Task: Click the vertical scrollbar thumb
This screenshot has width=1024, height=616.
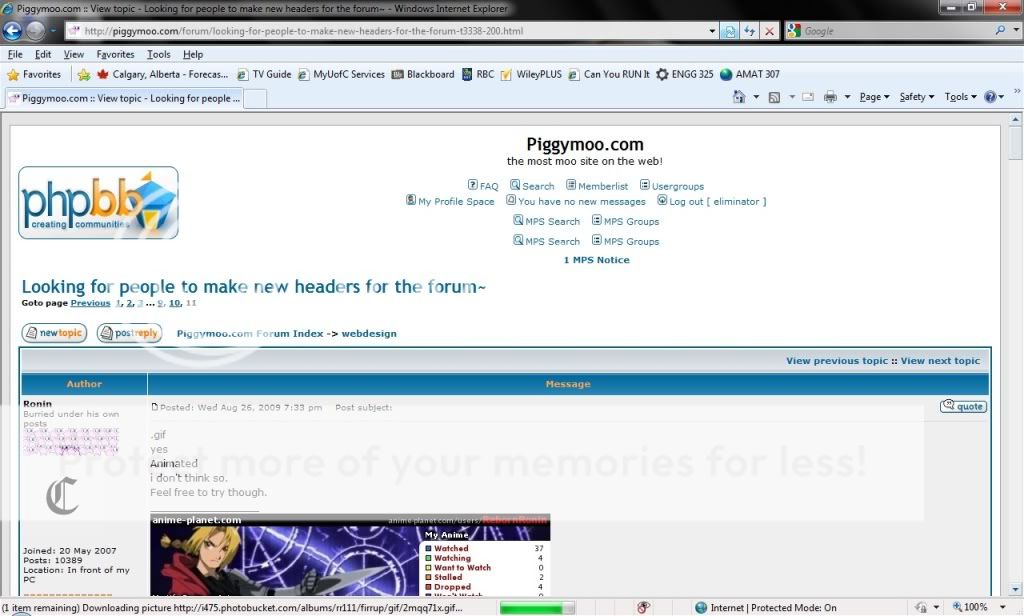Action: 1015,144
